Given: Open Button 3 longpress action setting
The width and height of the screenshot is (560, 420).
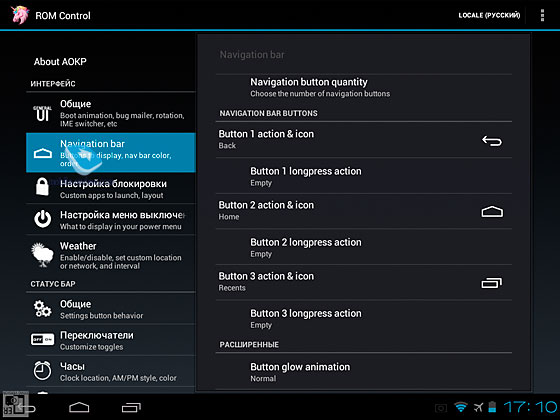Looking at the screenshot, I should [x=364, y=319].
